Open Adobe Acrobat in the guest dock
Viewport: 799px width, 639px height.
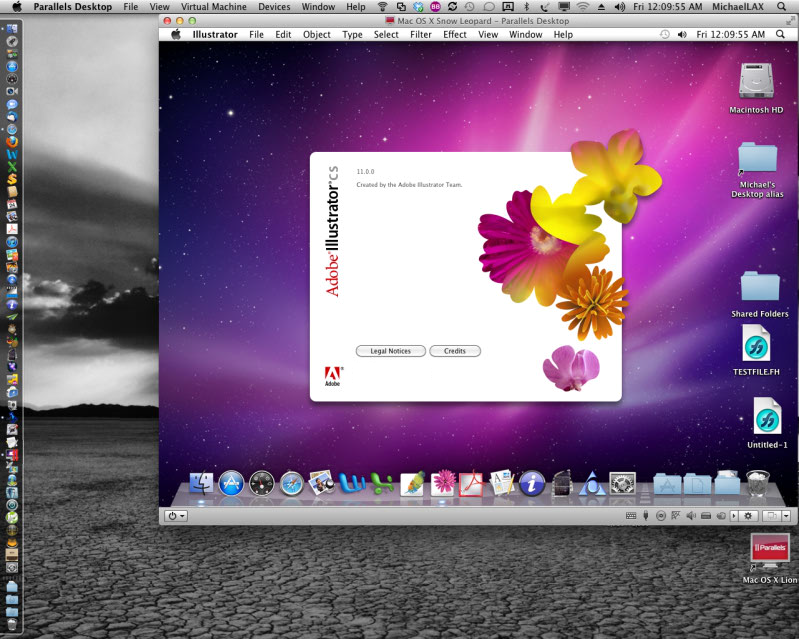click(471, 483)
